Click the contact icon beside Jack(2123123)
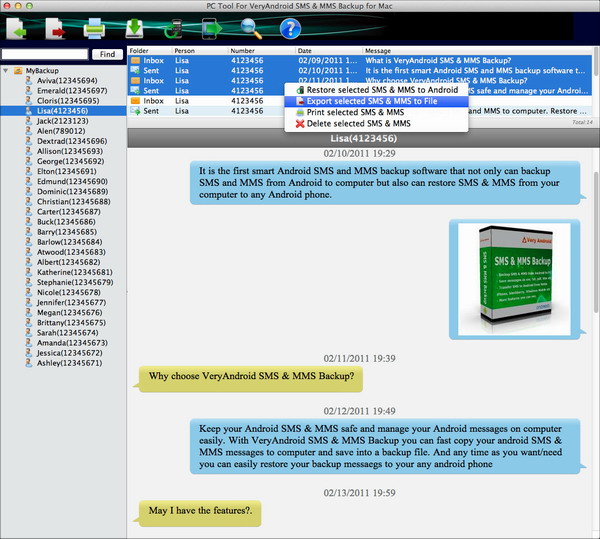The image size is (600, 539). click(29, 121)
